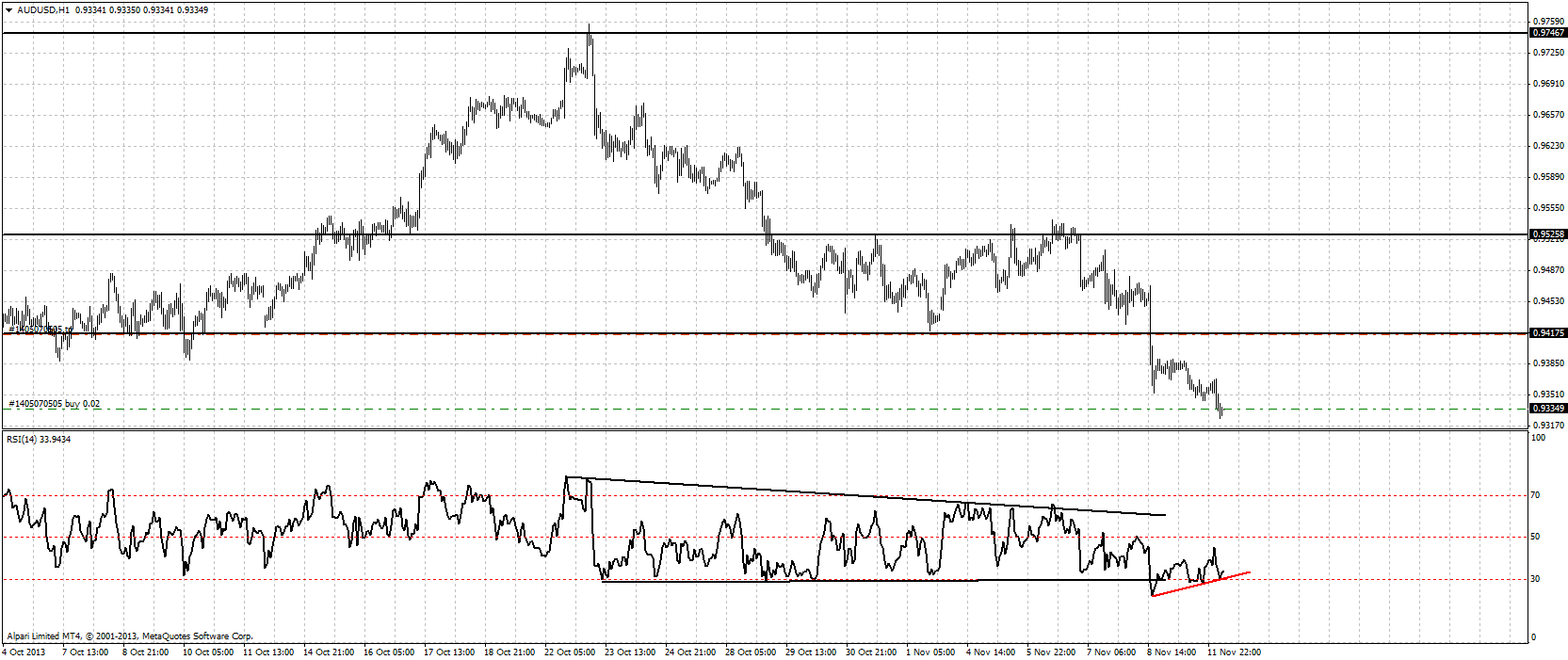Select the 0.95258 price level label

[1549, 234]
